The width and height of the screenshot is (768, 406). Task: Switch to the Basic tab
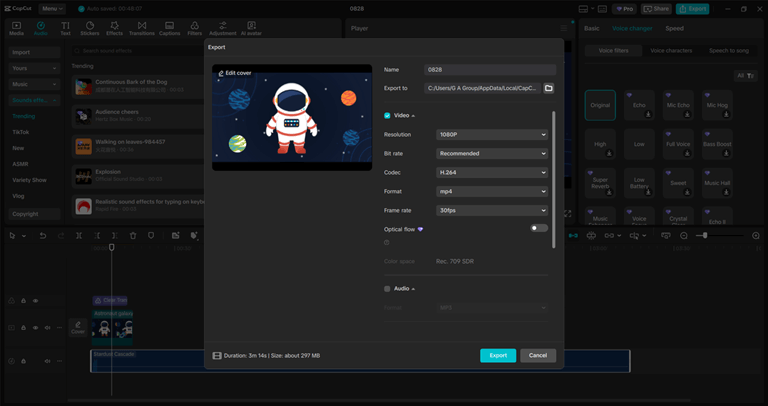coord(592,28)
